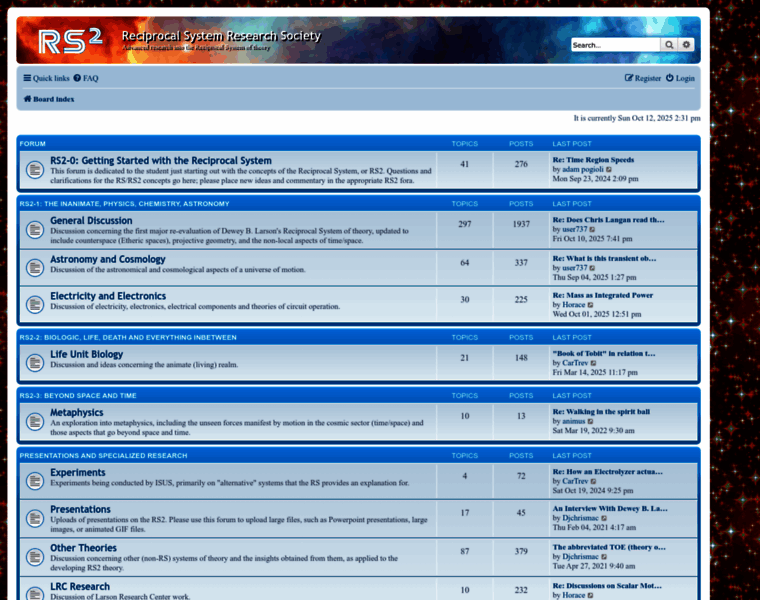760x600 pixels.
Task: Click forum icon beside Presentations
Action: (35, 519)
